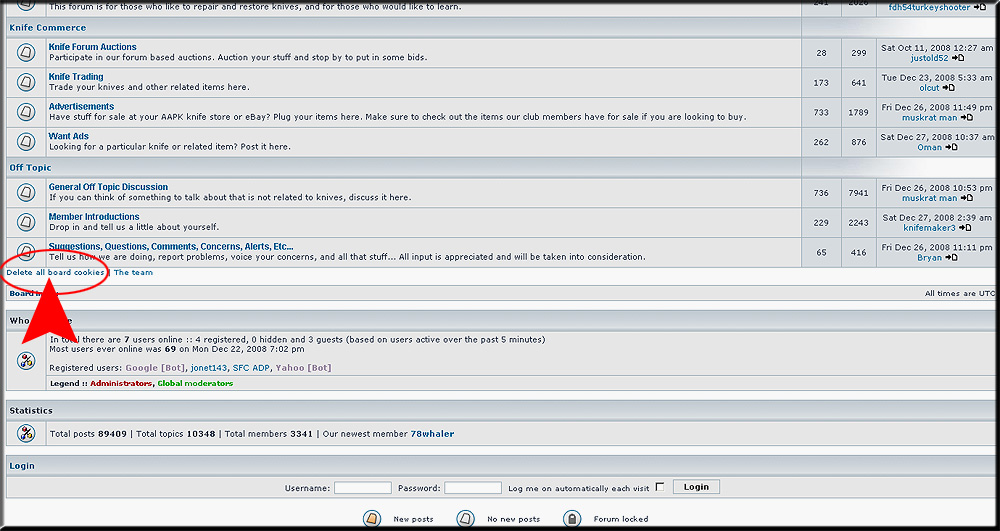The image size is (1000, 531).
Task: Click the Login button
Action: click(696, 487)
